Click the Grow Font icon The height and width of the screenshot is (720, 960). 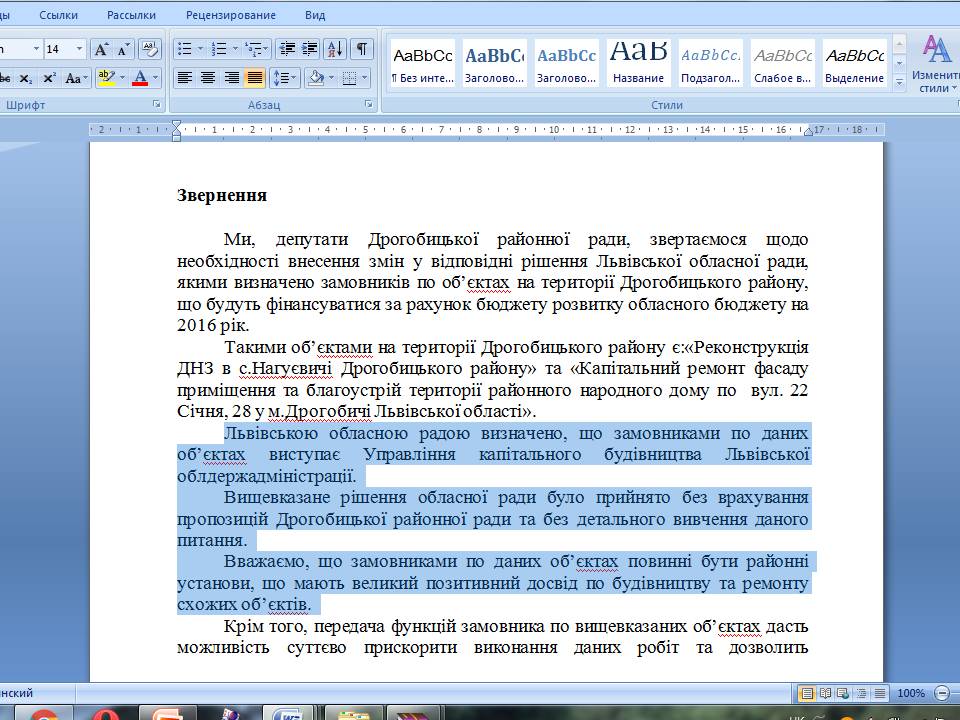coord(101,49)
